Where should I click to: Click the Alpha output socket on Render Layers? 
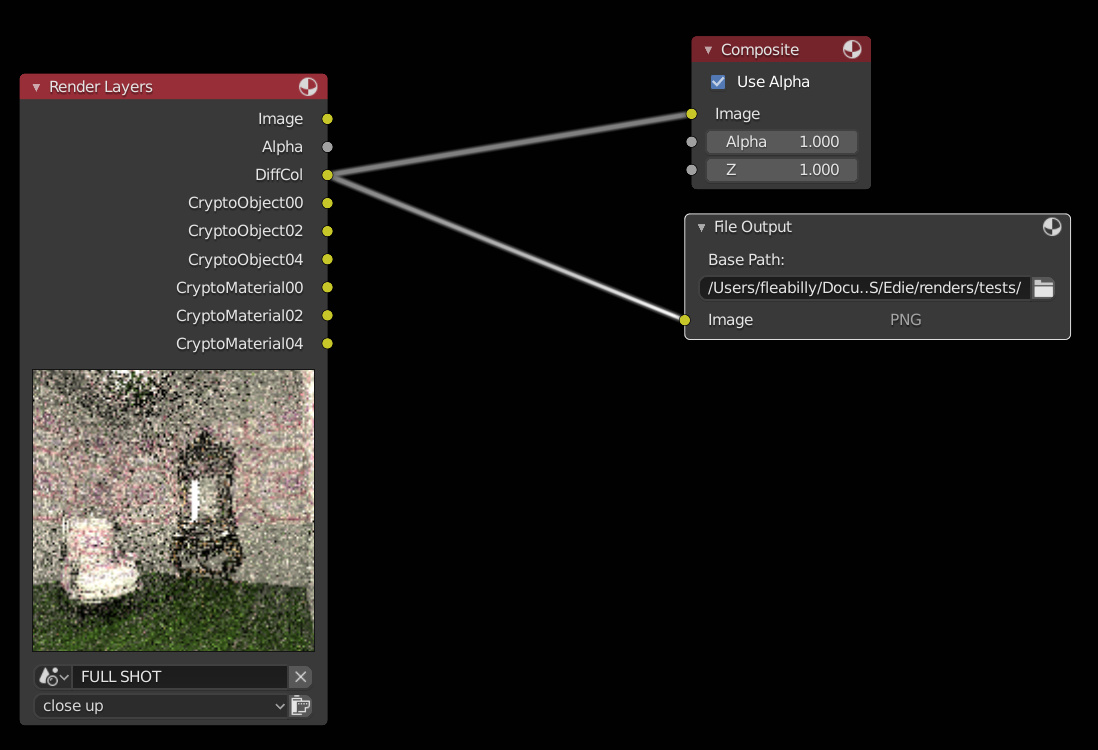pos(327,147)
